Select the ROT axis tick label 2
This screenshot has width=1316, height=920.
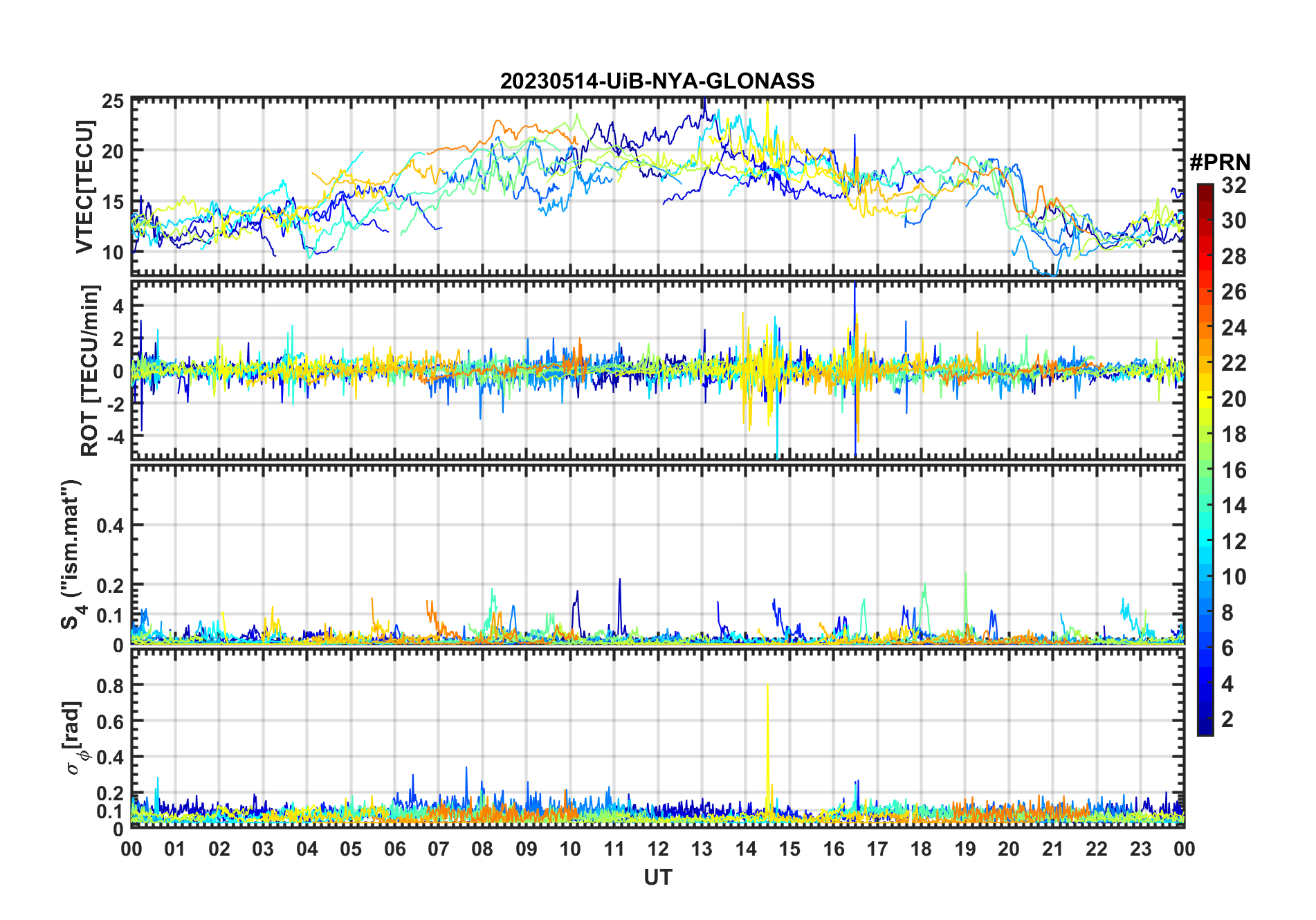click(118, 339)
